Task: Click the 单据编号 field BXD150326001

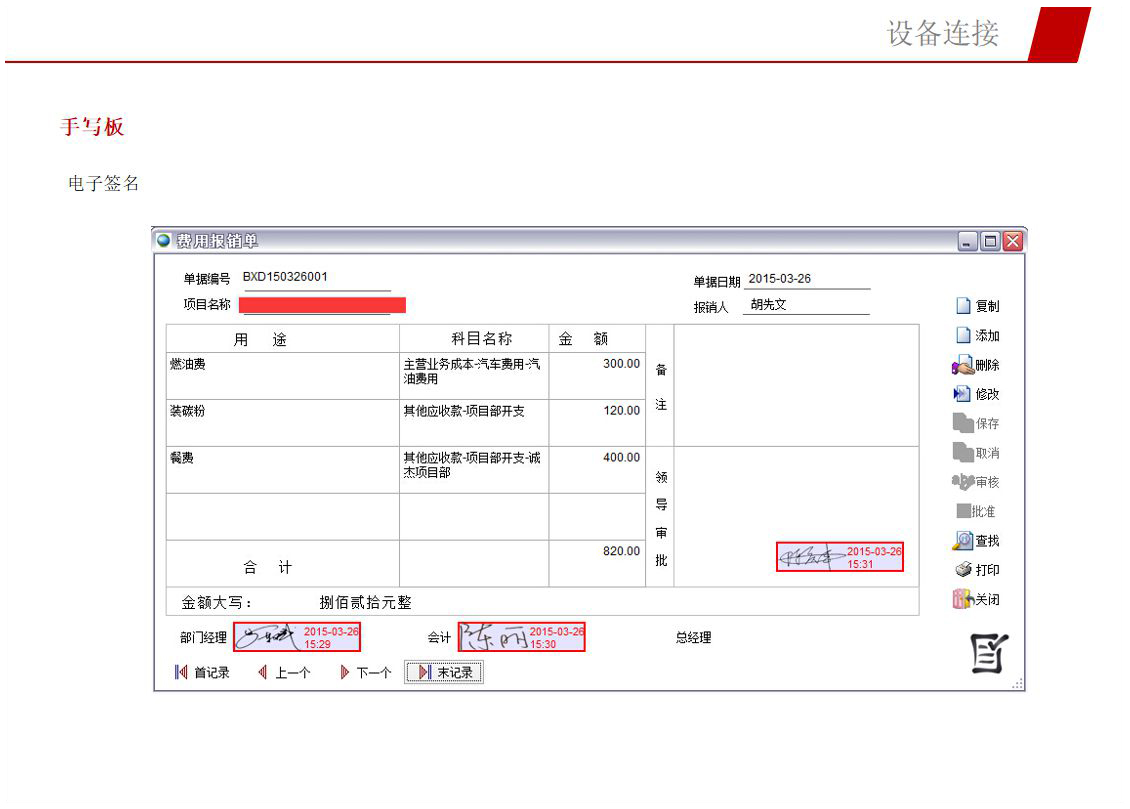Action: click(x=315, y=278)
